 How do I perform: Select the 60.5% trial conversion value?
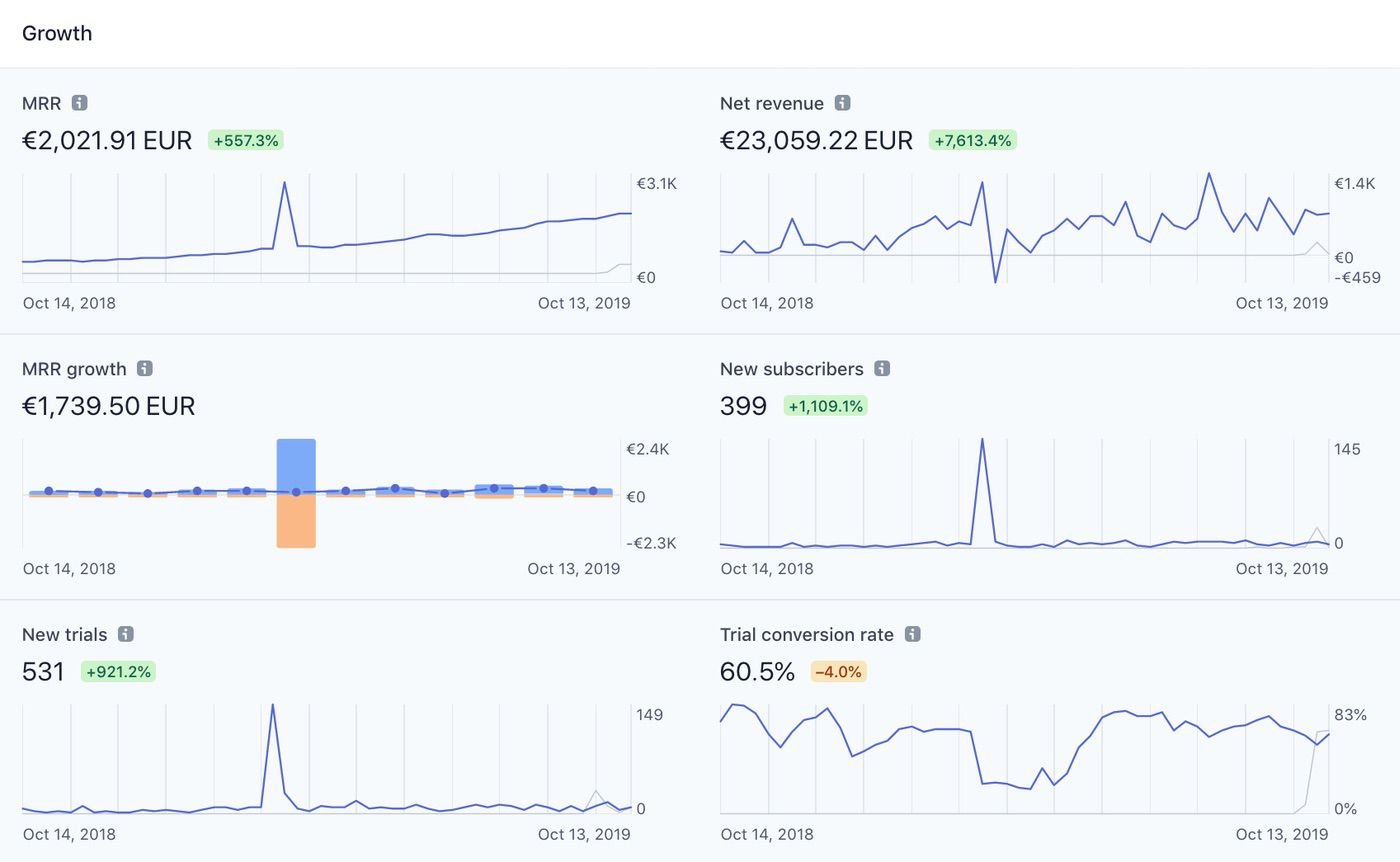(x=757, y=672)
